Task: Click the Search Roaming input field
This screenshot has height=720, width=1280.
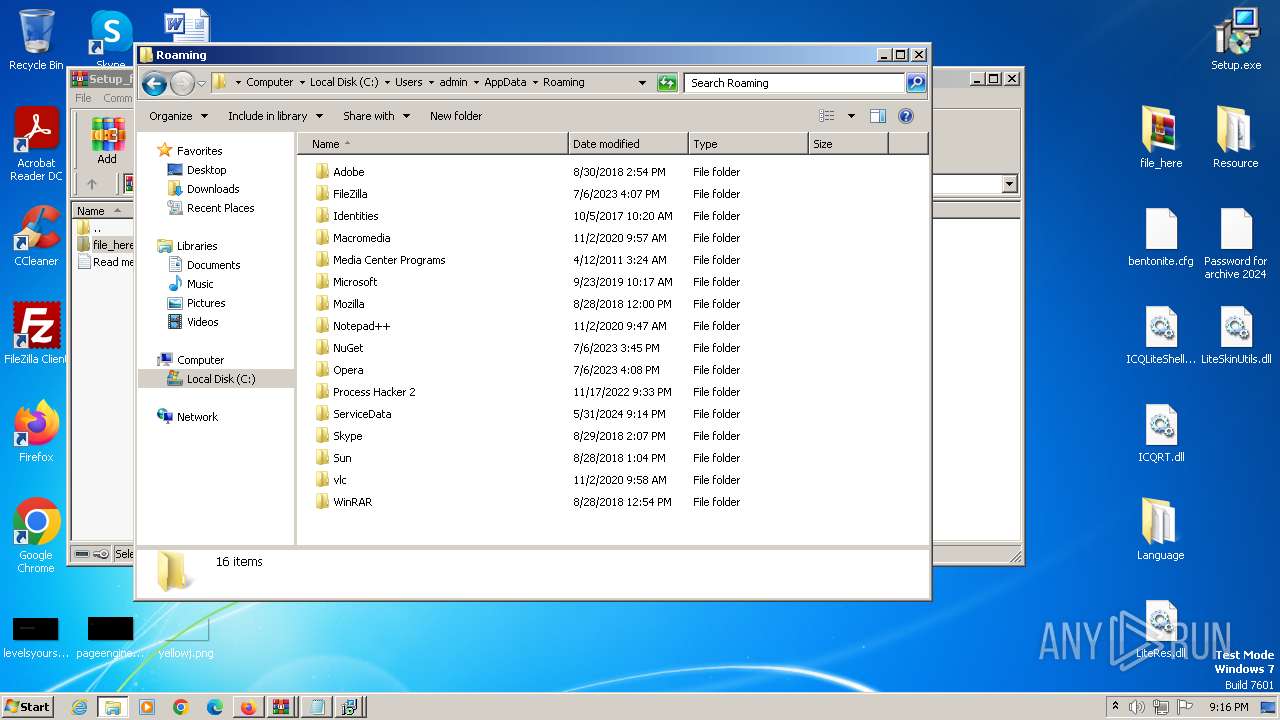Action: 795,83
